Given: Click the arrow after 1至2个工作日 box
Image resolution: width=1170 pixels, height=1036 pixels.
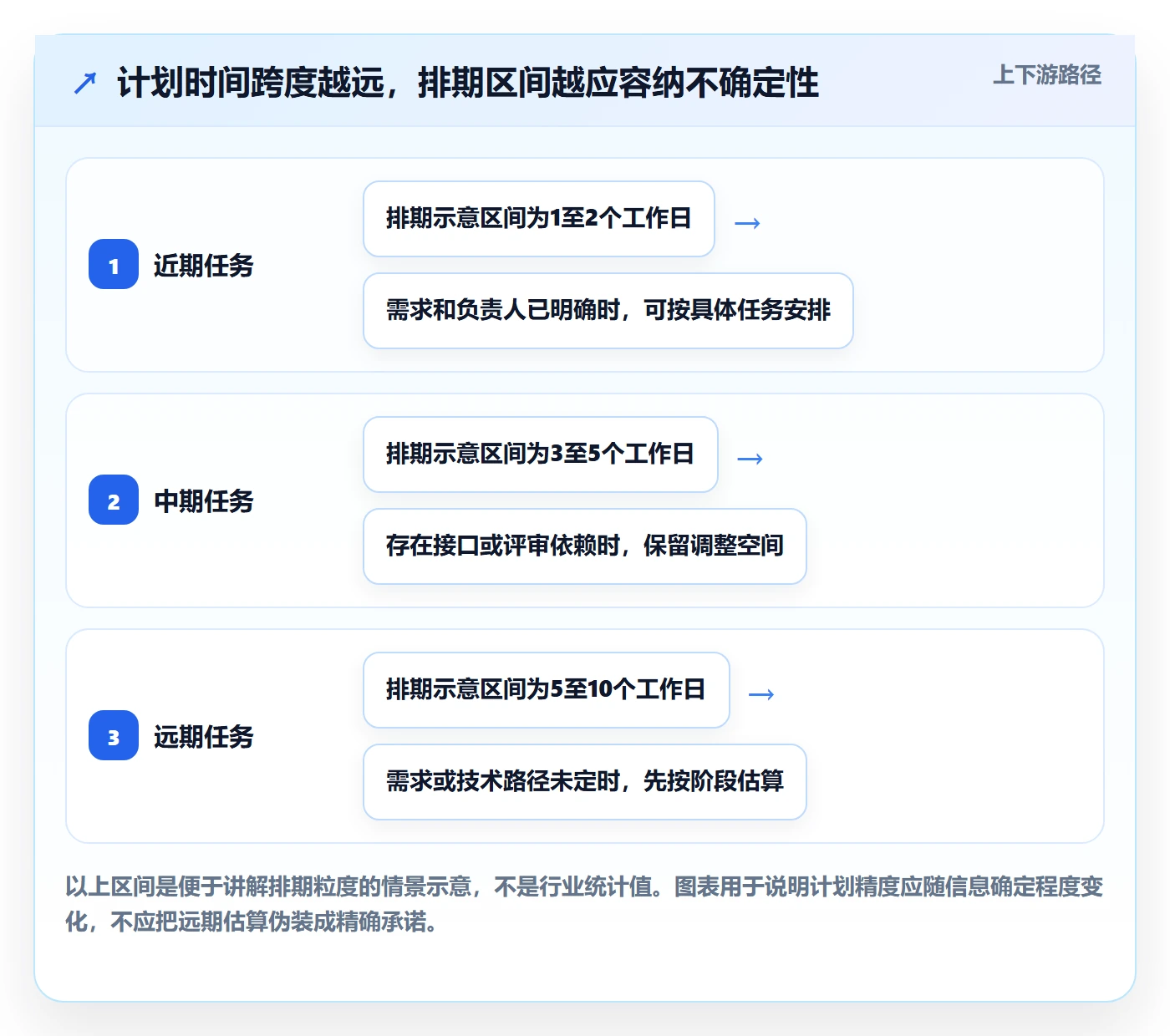Looking at the screenshot, I should 747,222.
